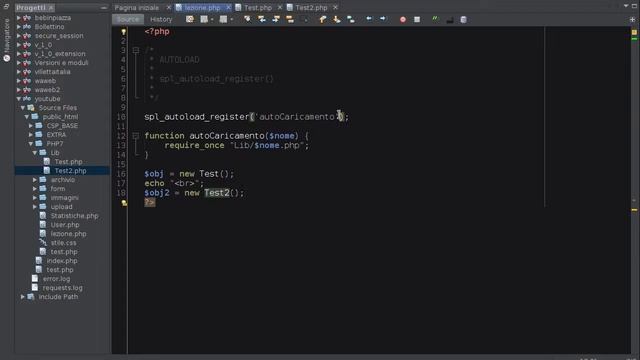Click Find Next Occurrence toolbar icon
640x360 pixels.
click(x=276, y=19)
